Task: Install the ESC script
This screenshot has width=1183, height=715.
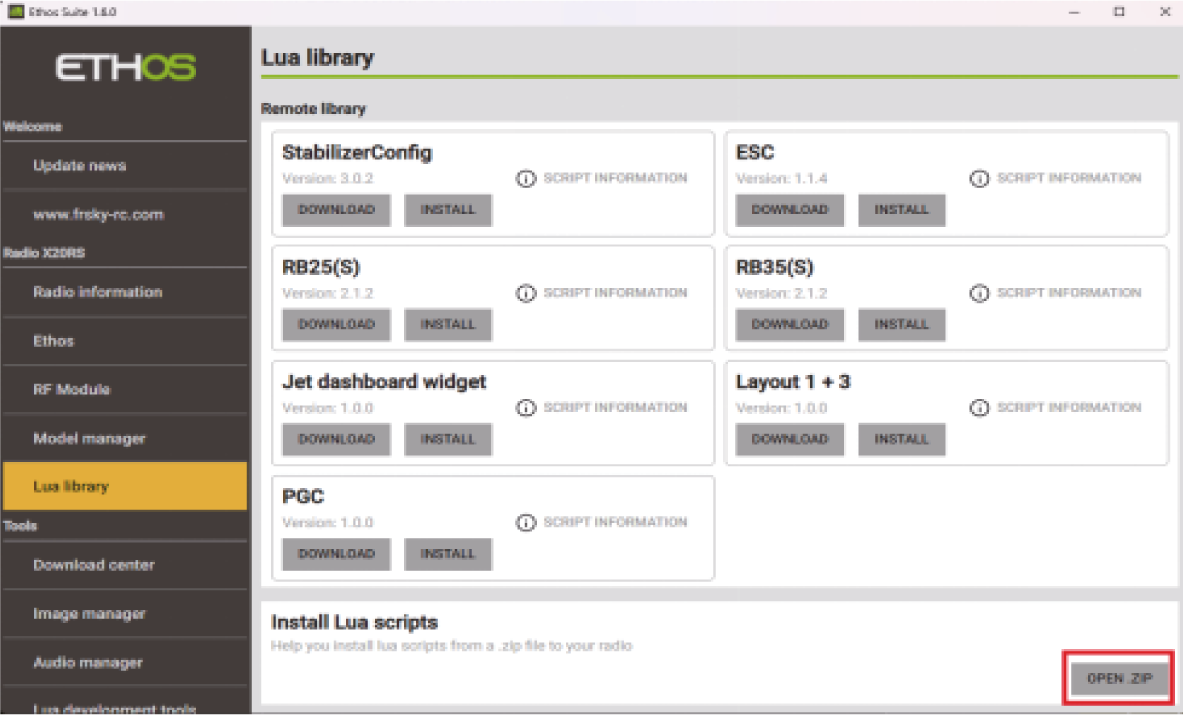Action: (901, 210)
